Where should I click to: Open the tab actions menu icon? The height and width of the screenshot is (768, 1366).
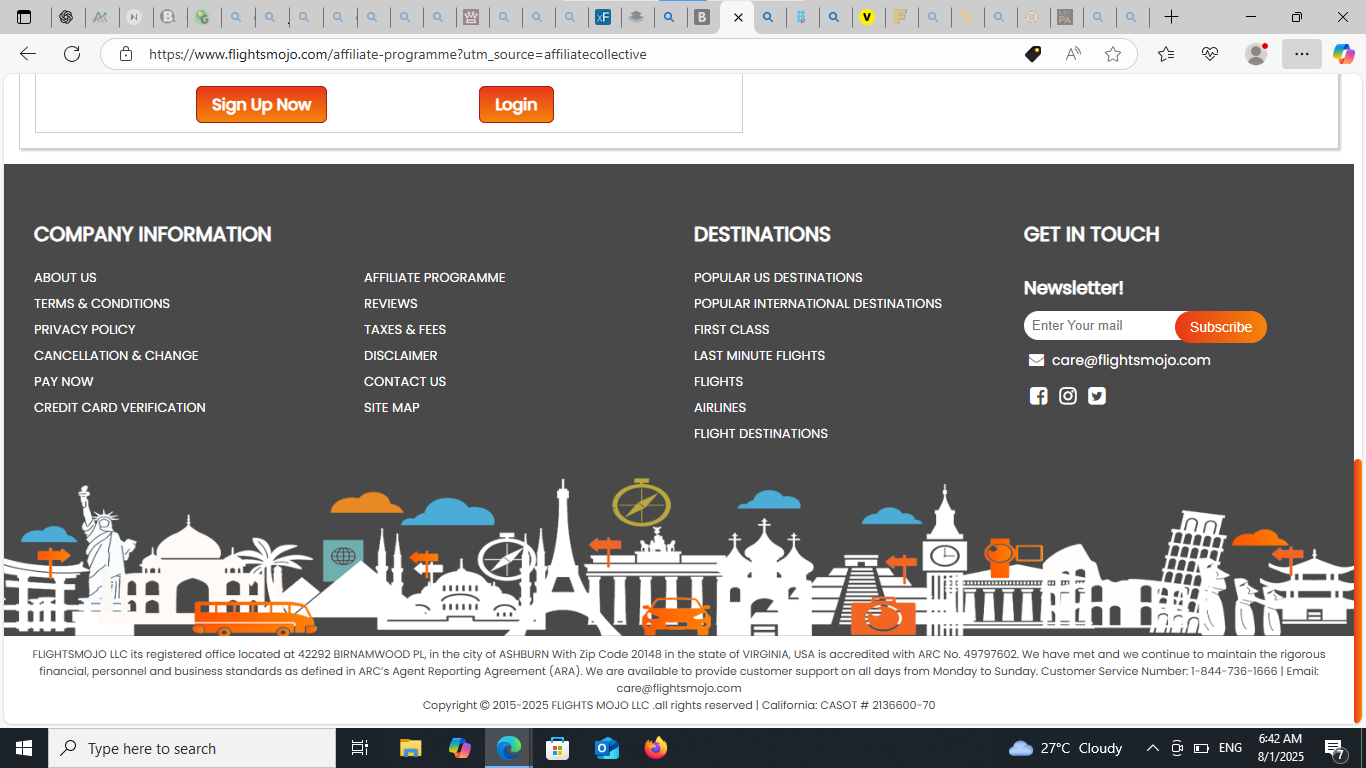click(x=24, y=17)
